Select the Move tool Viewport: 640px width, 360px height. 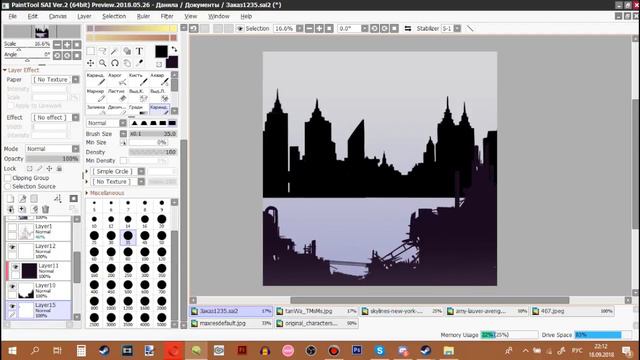(x=91, y=63)
